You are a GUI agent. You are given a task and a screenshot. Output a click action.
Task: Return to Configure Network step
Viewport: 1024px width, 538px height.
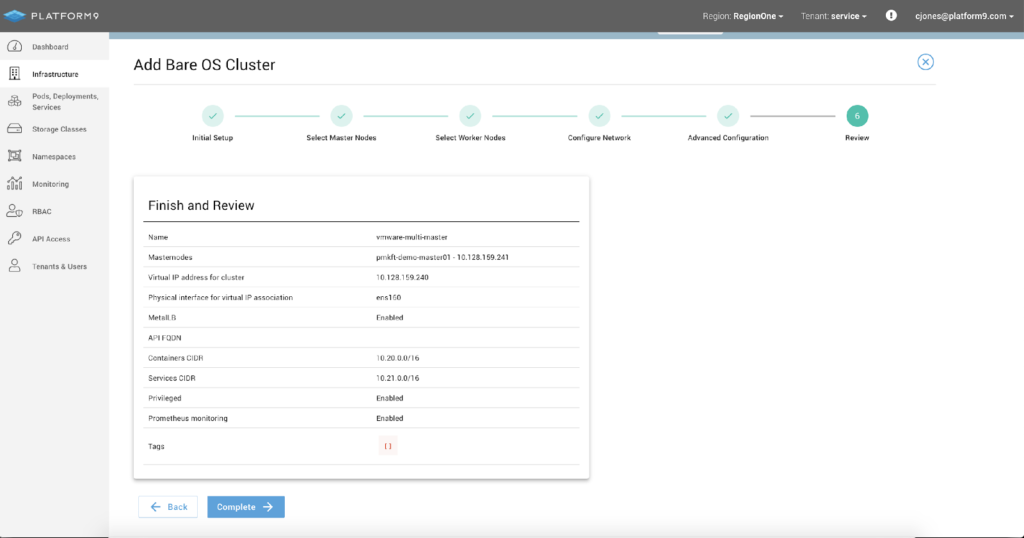pos(599,116)
